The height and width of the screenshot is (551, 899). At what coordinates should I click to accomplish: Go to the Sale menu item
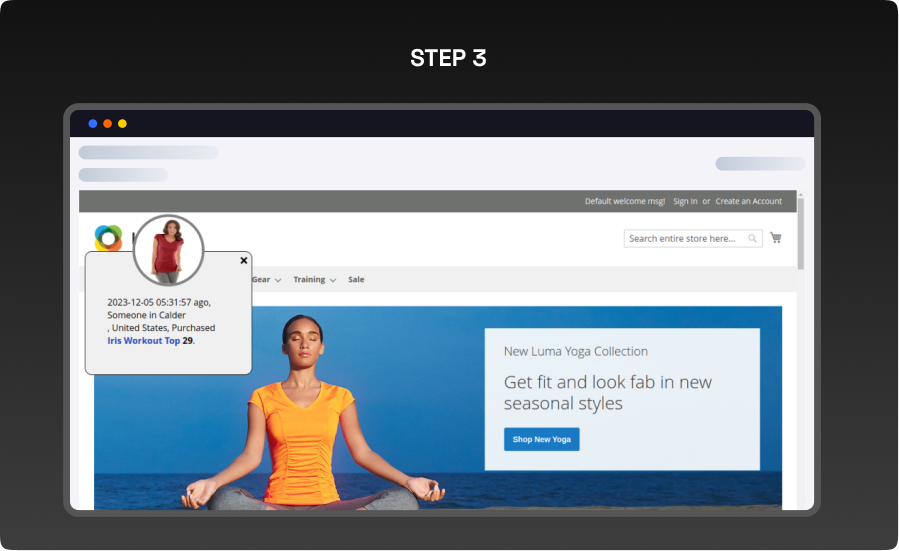coord(356,280)
